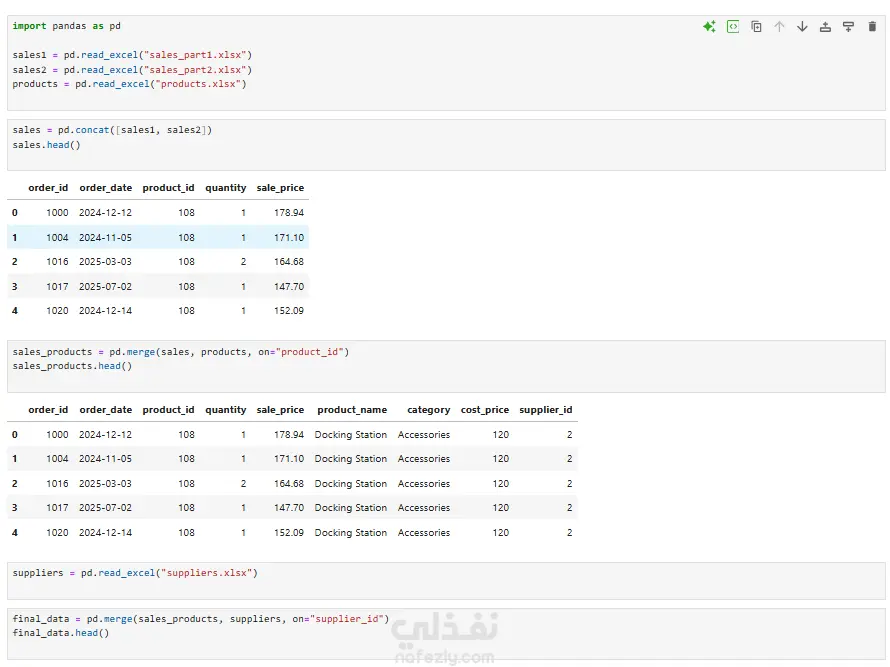Delete the cell with the trash icon

(872, 27)
